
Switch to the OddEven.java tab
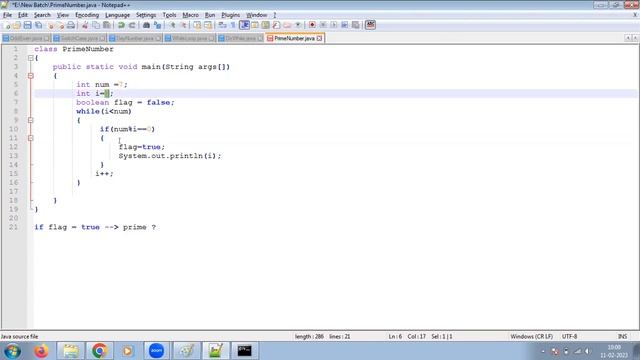(x=26, y=38)
